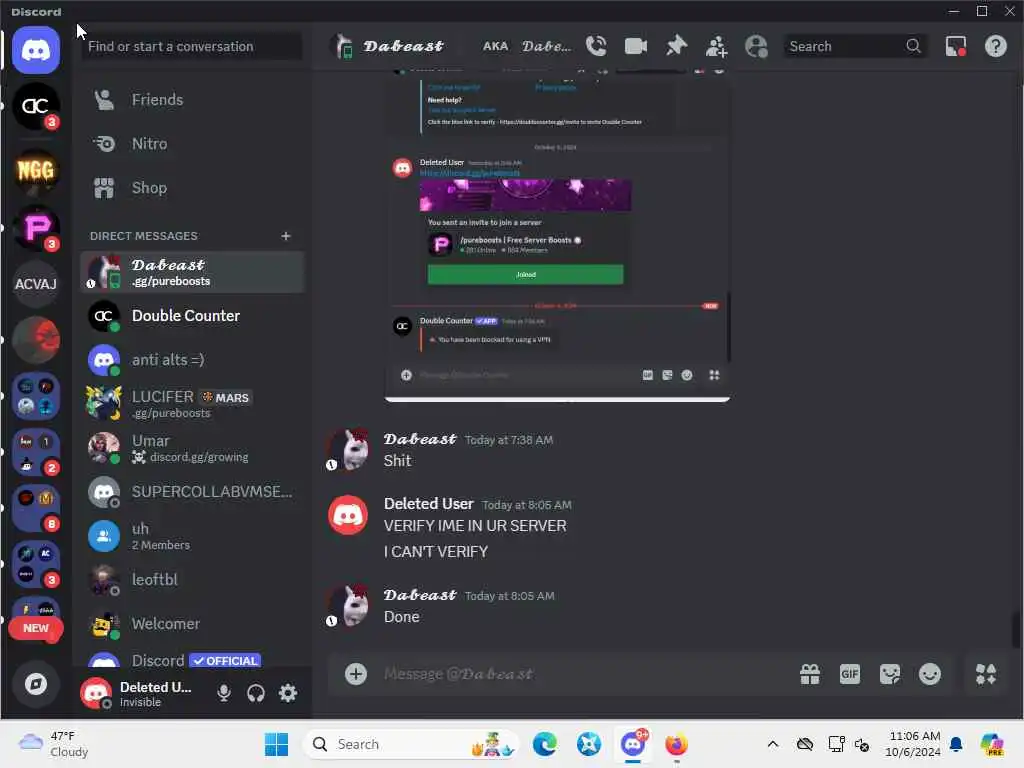Create a new DM with plus icon

click(x=285, y=236)
